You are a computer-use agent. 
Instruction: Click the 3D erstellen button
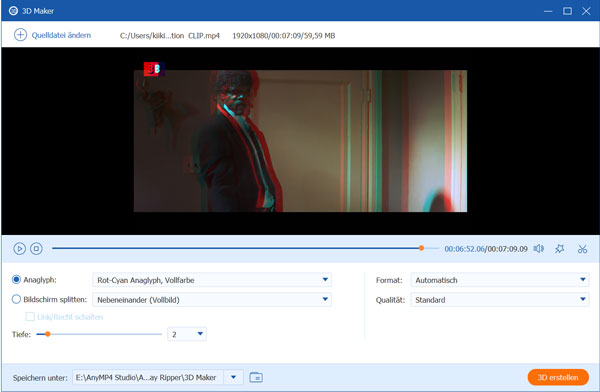(558, 377)
